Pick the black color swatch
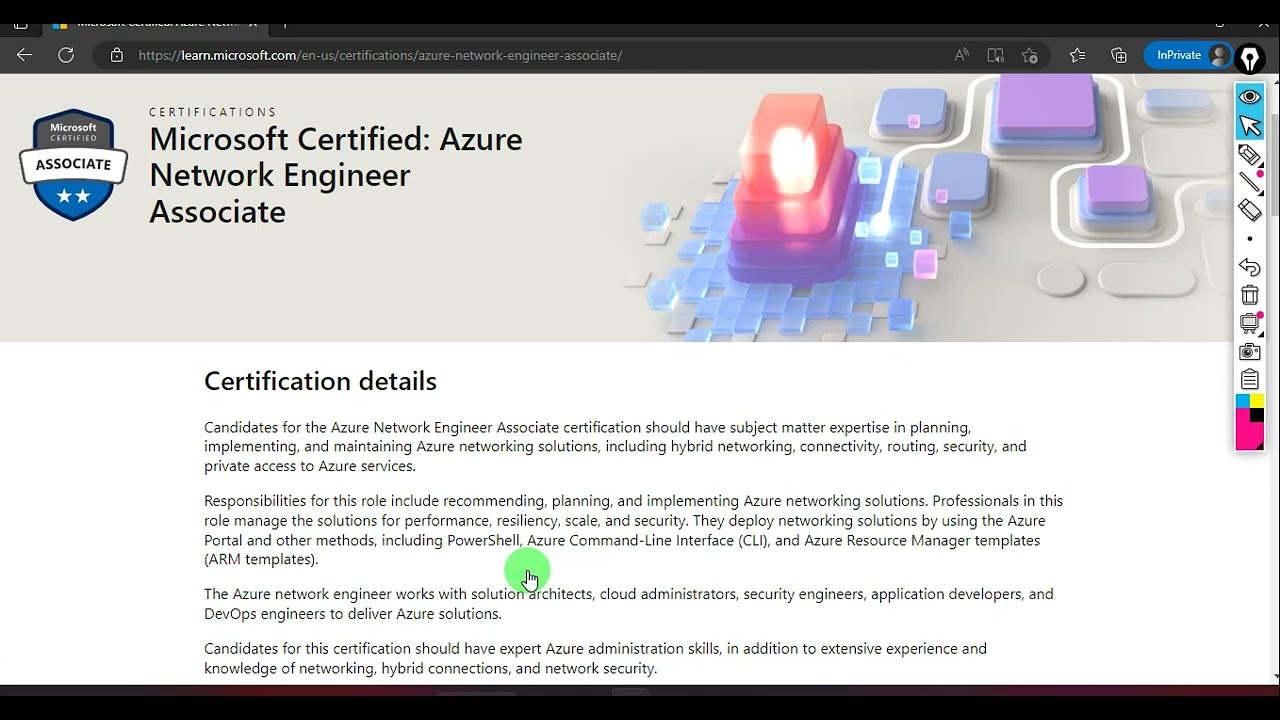The height and width of the screenshot is (720, 1280). click(1257, 415)
